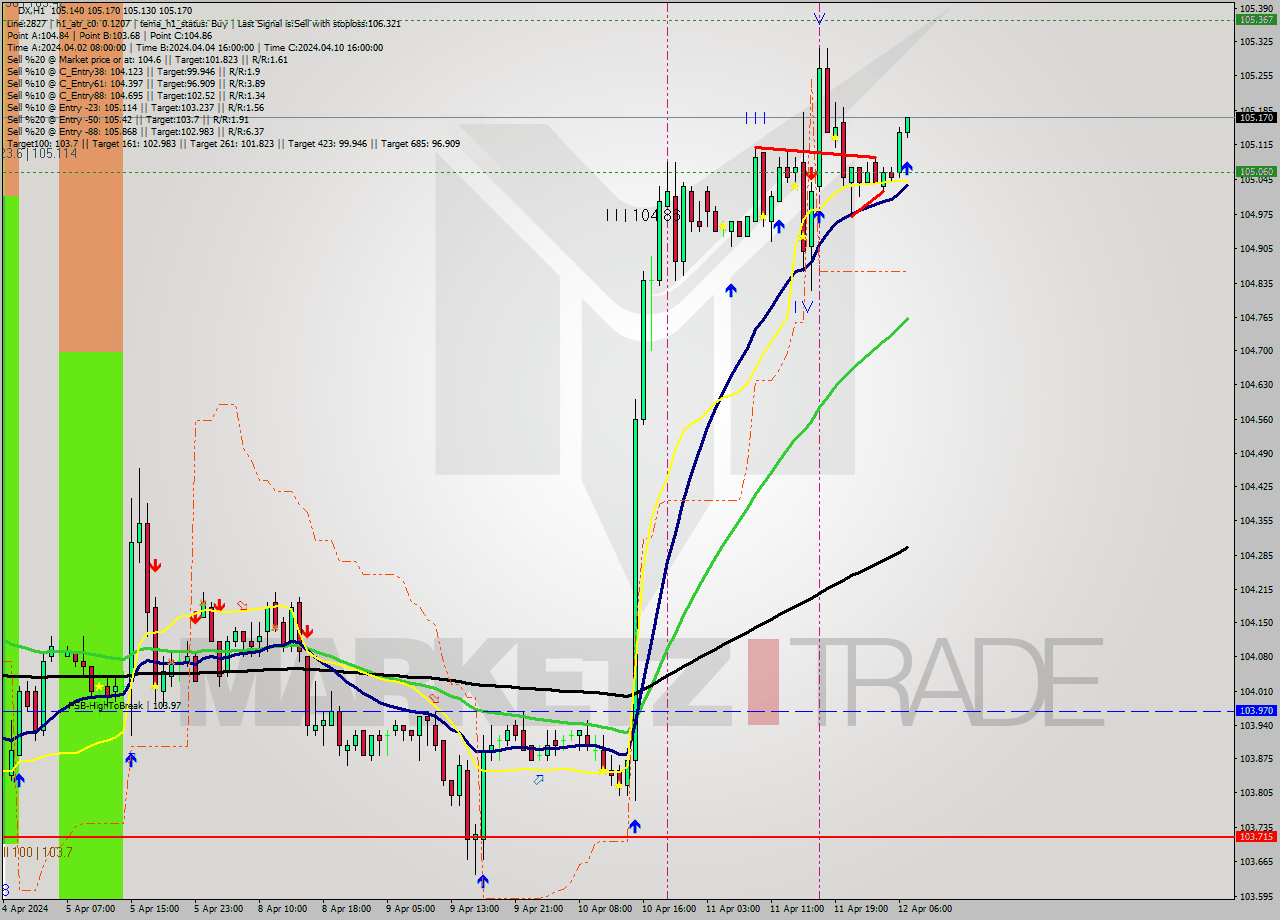
Task: Click '11 Apr 11:00' time axis label
Action: tap(795, 909)
